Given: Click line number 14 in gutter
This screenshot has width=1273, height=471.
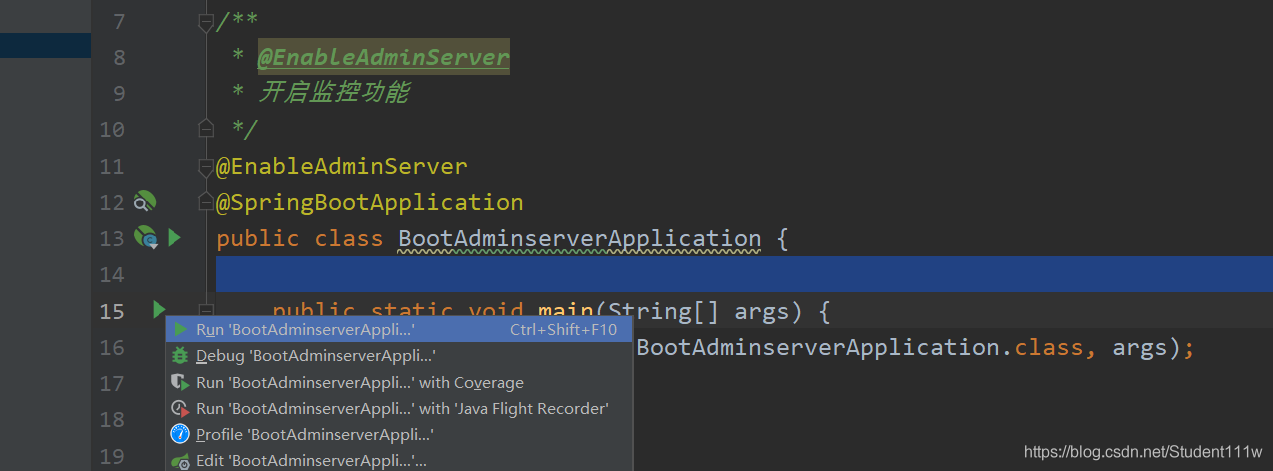Looking at the screenshot, I should point(112,274).
